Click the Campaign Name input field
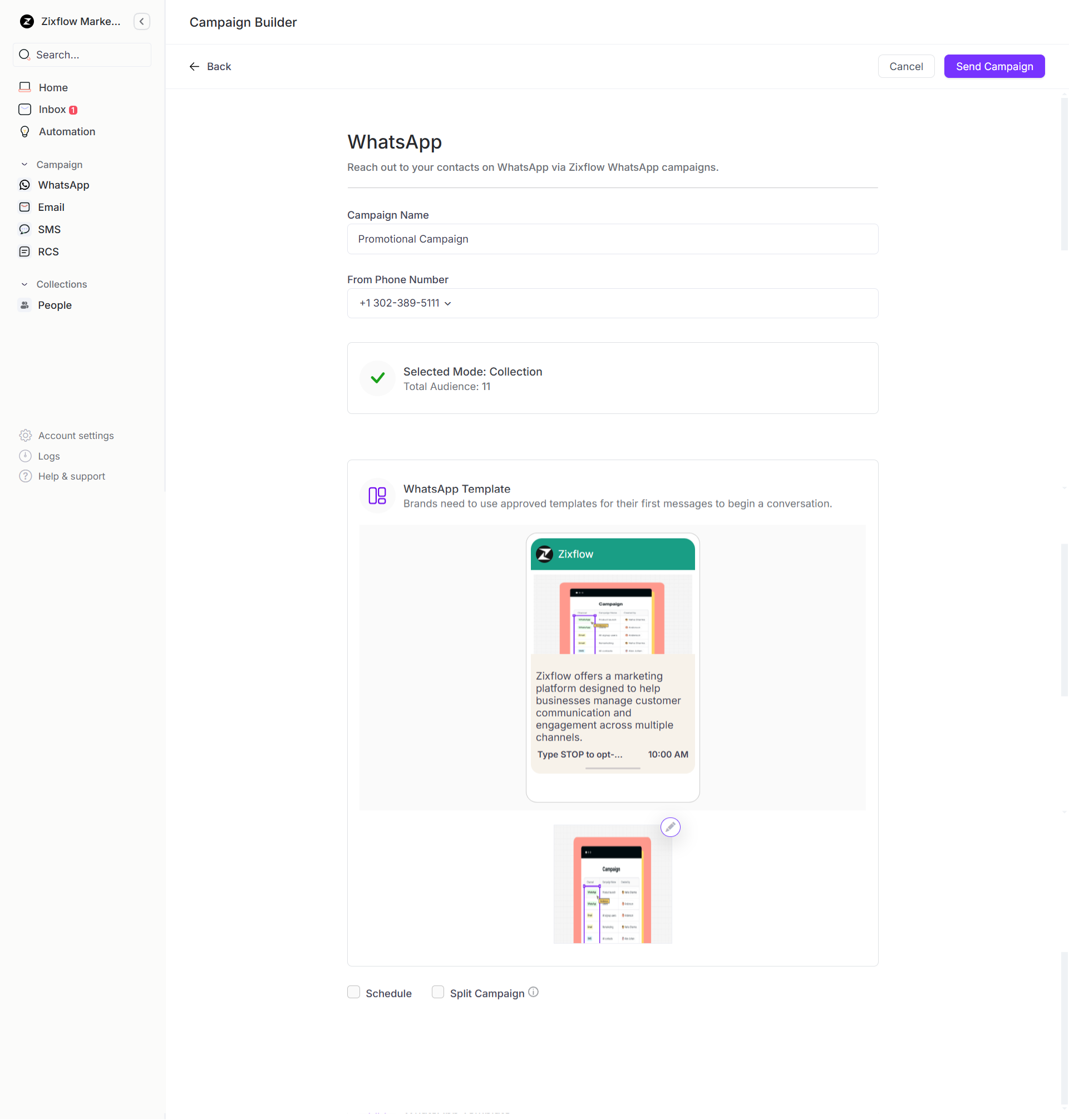Screen dimensions: 1069x1120 pyautogui.click(x=612, y=239)
